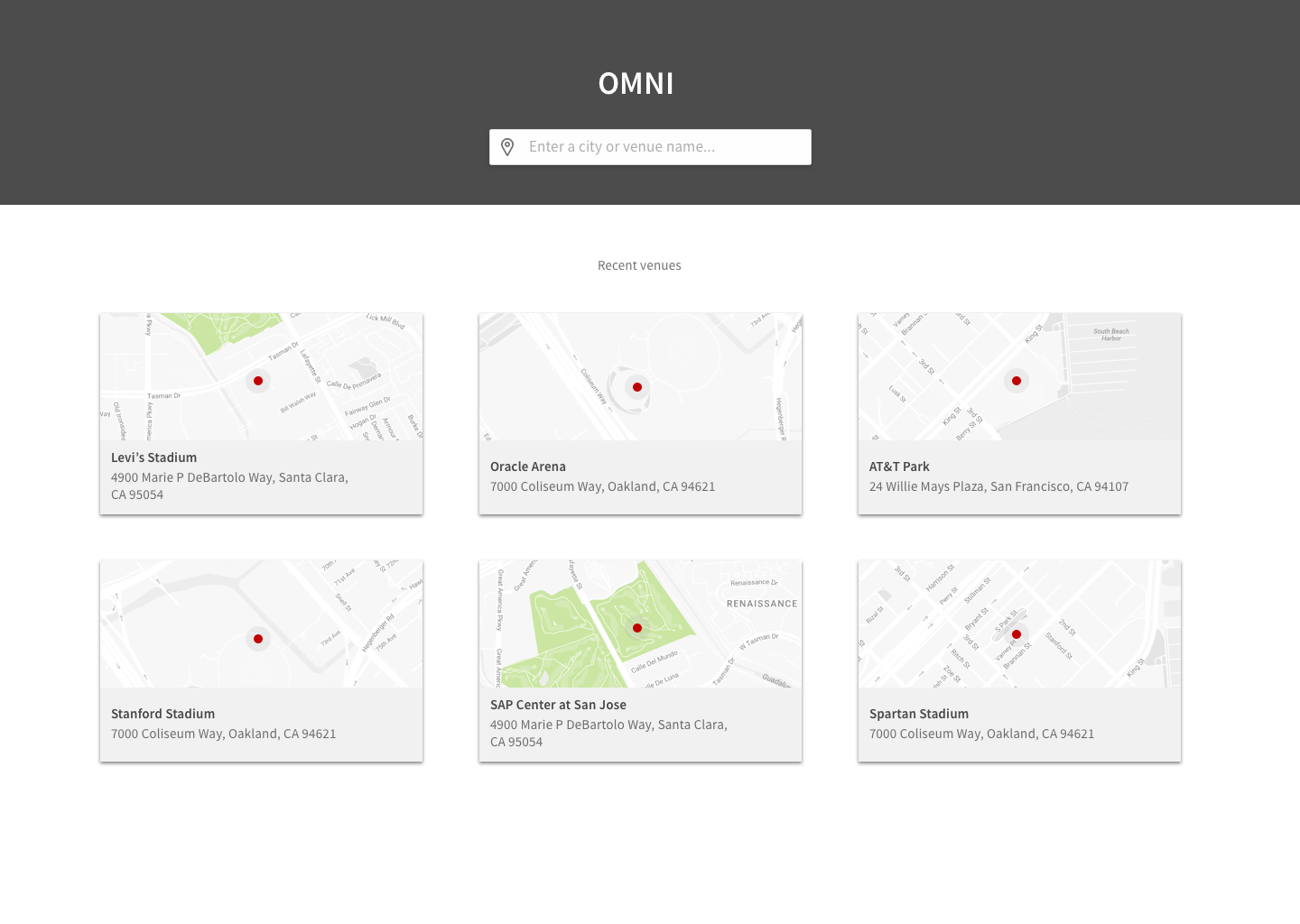Select Spartan Stadium address text
Screen dimensions: 1300x924
(981, 734)
